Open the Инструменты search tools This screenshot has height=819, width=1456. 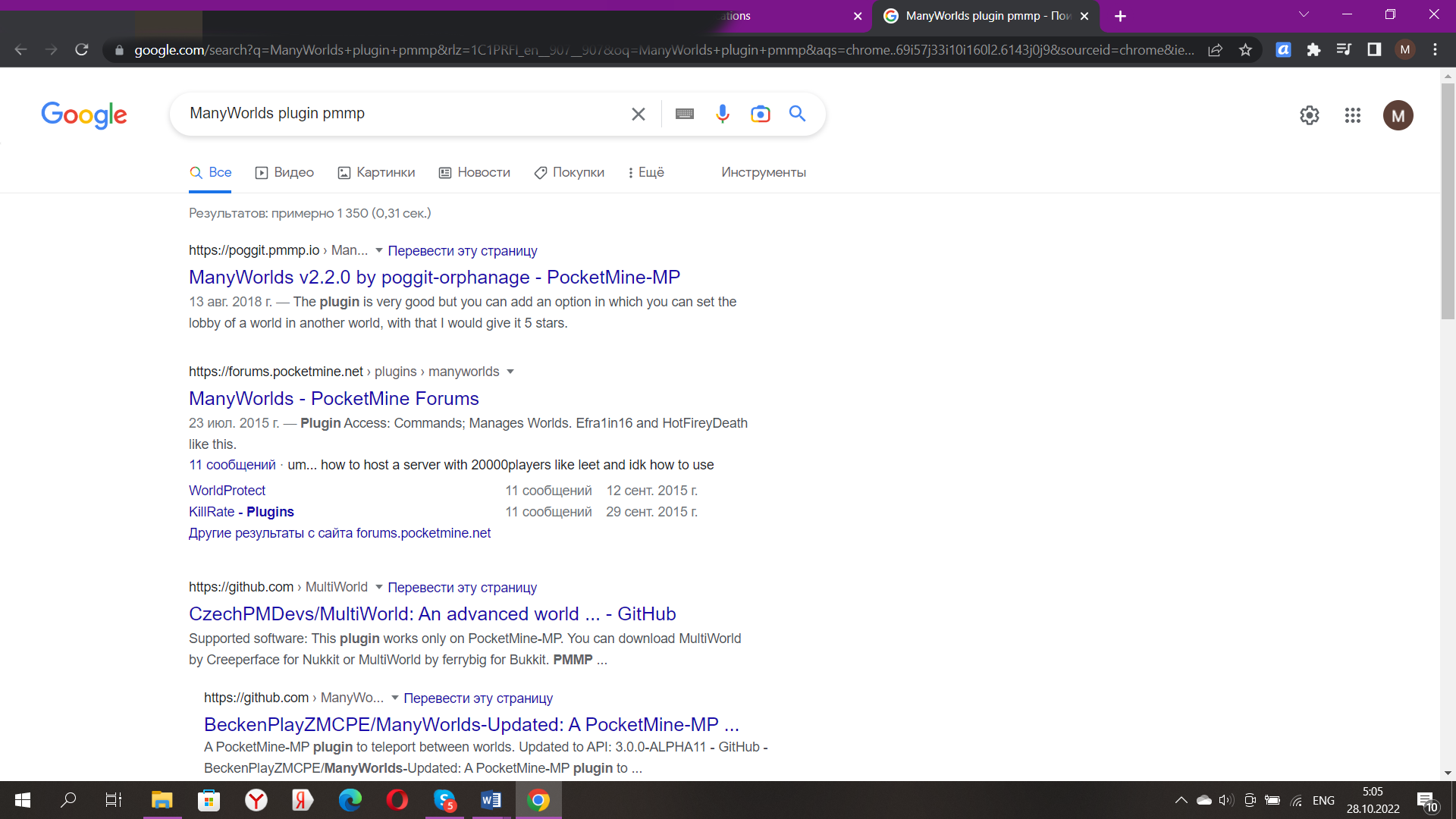[x=764, y=172]
